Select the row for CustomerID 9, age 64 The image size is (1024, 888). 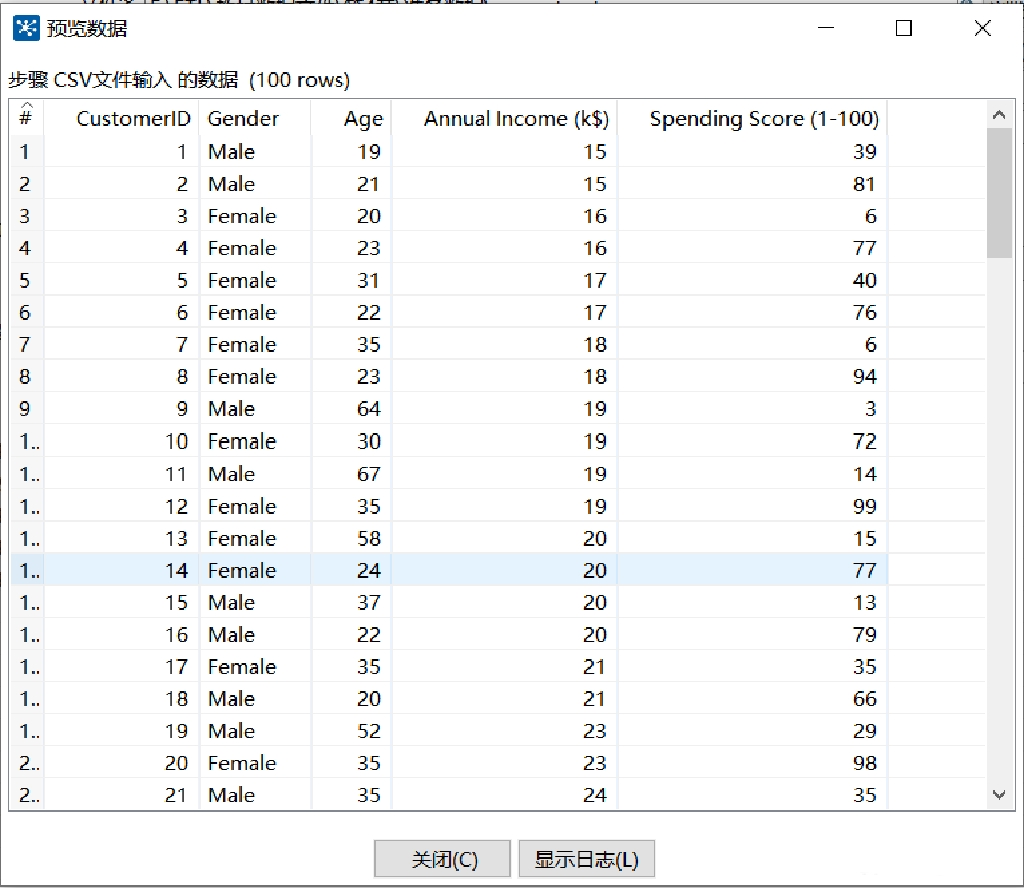[x=400, y=409]
